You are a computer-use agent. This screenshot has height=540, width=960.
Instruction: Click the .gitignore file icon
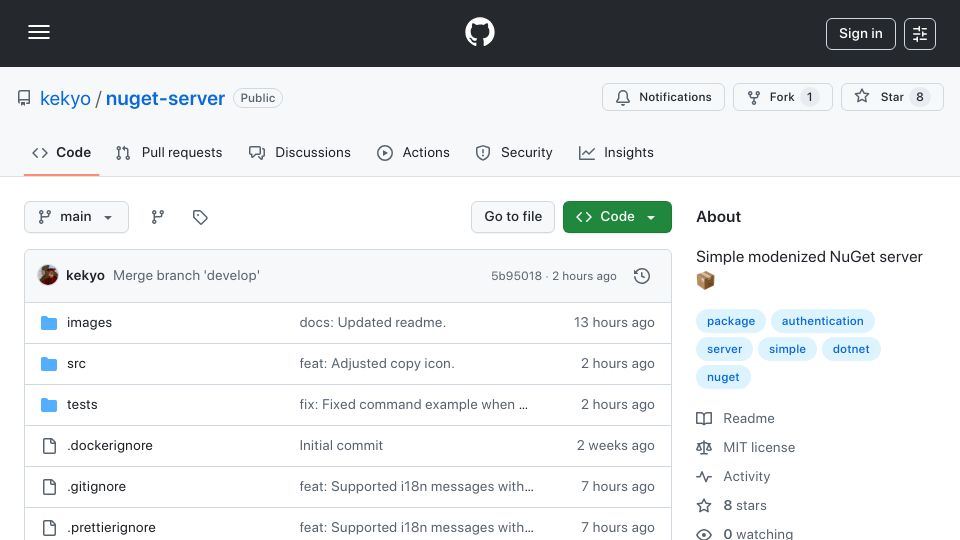(49, 487)
